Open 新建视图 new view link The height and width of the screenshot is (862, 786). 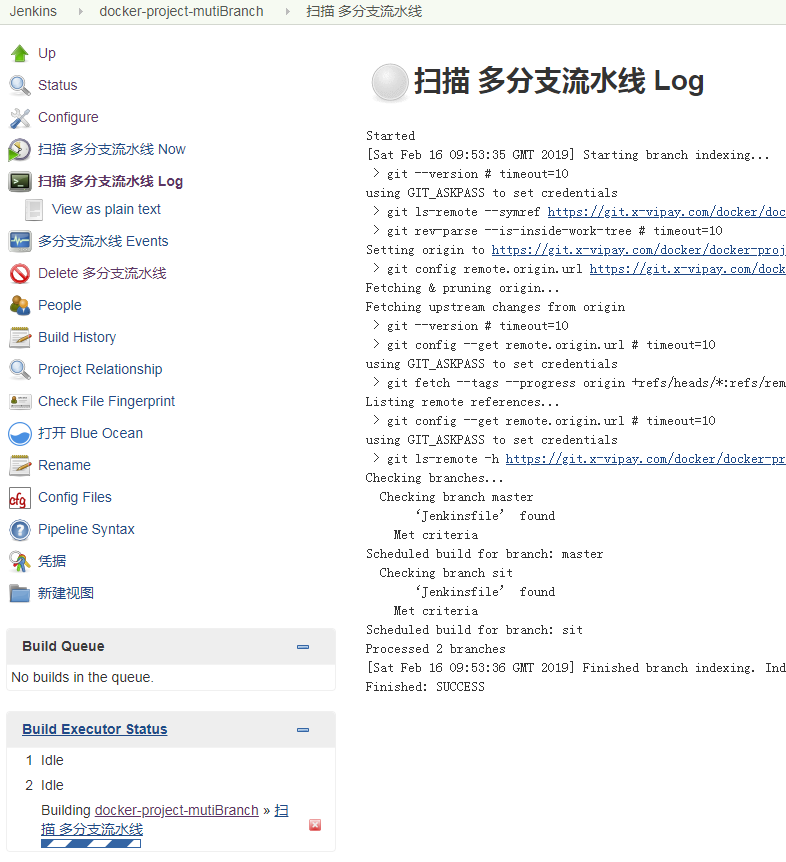coord(65,593)
